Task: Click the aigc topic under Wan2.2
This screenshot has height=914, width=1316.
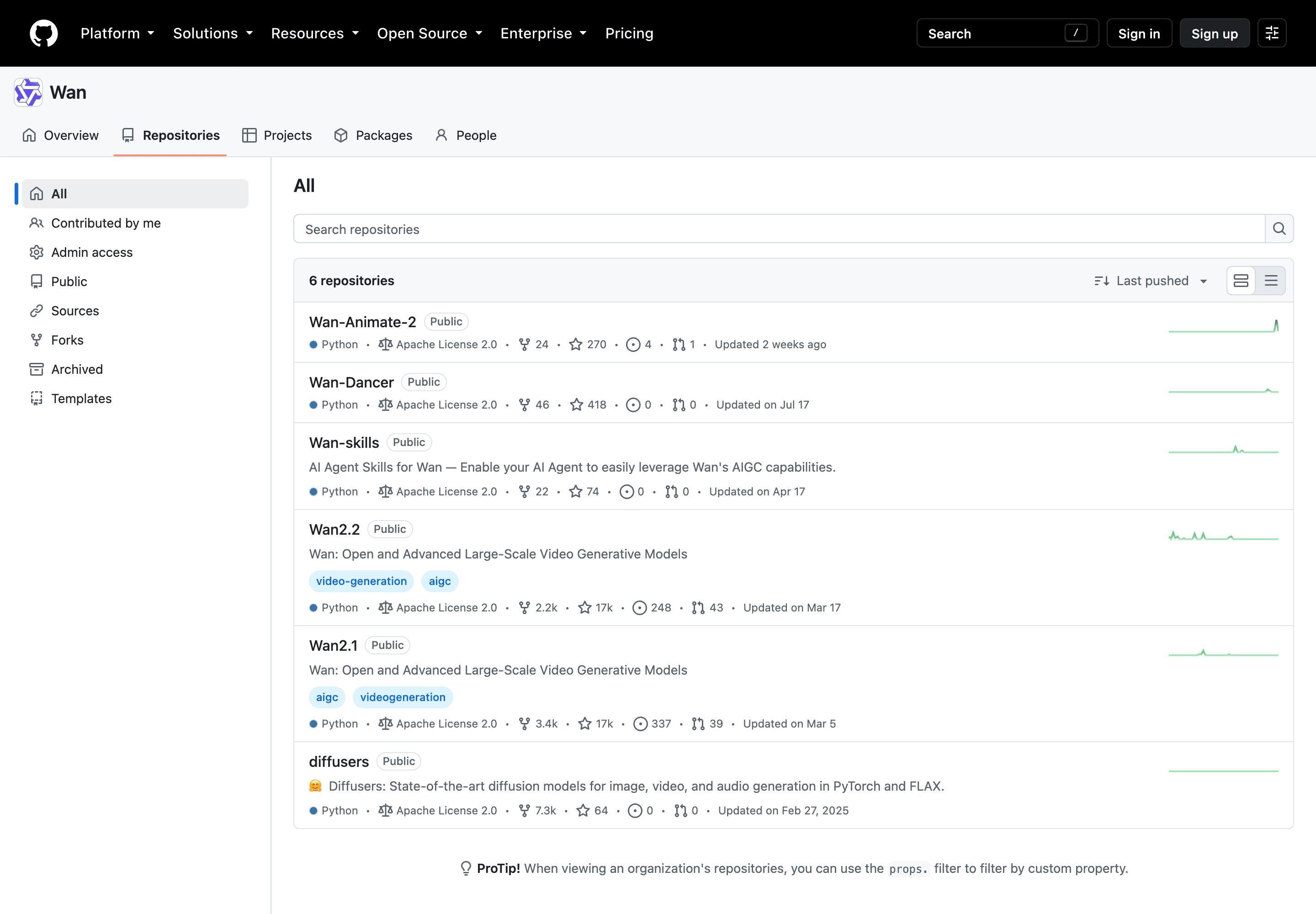Action: (439, 581)
